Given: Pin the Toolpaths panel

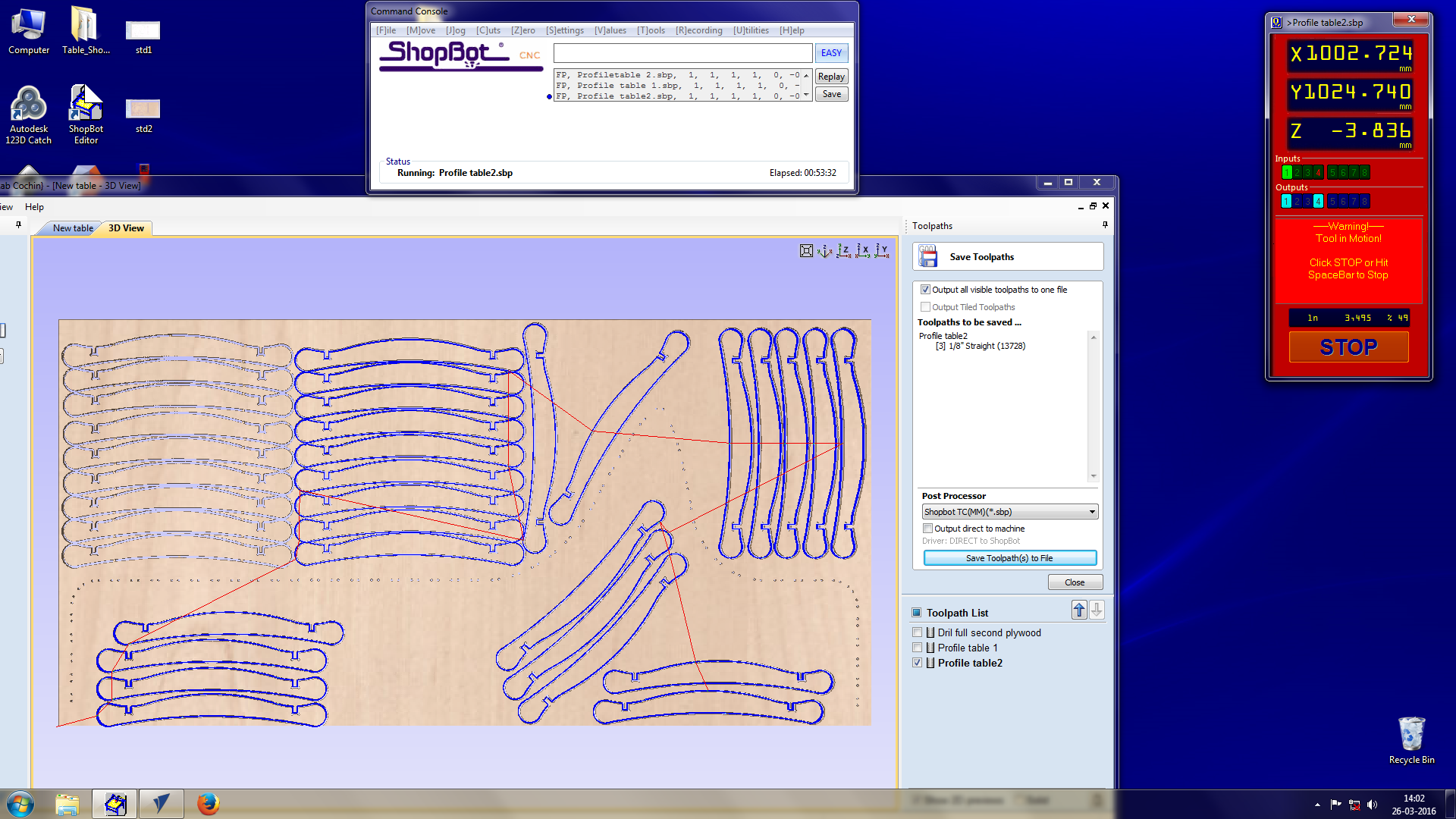Looking at the screenshot, I should pyautogui.click(x=1105, y=224).
